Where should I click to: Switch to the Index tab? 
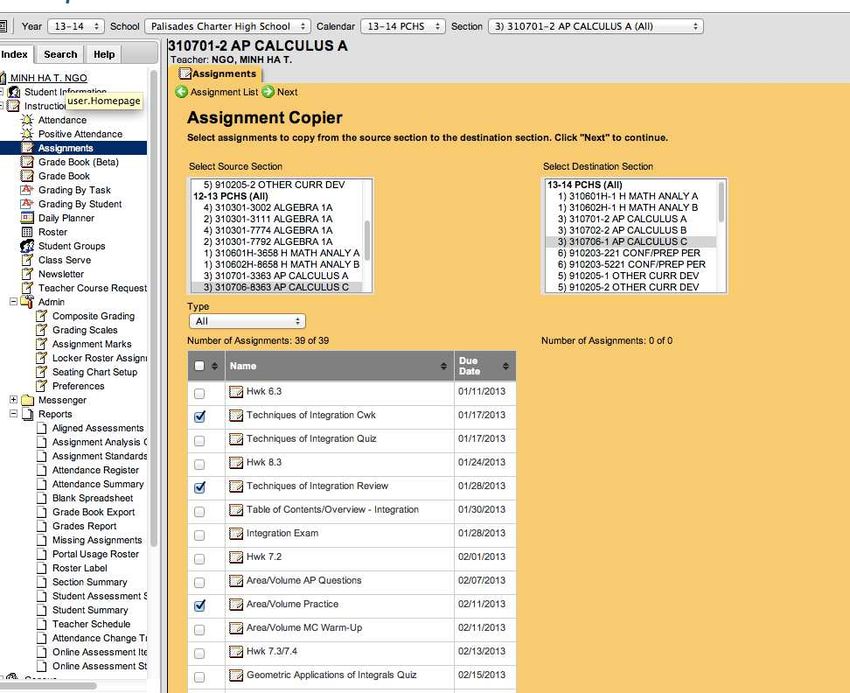(x=15, y=54)
